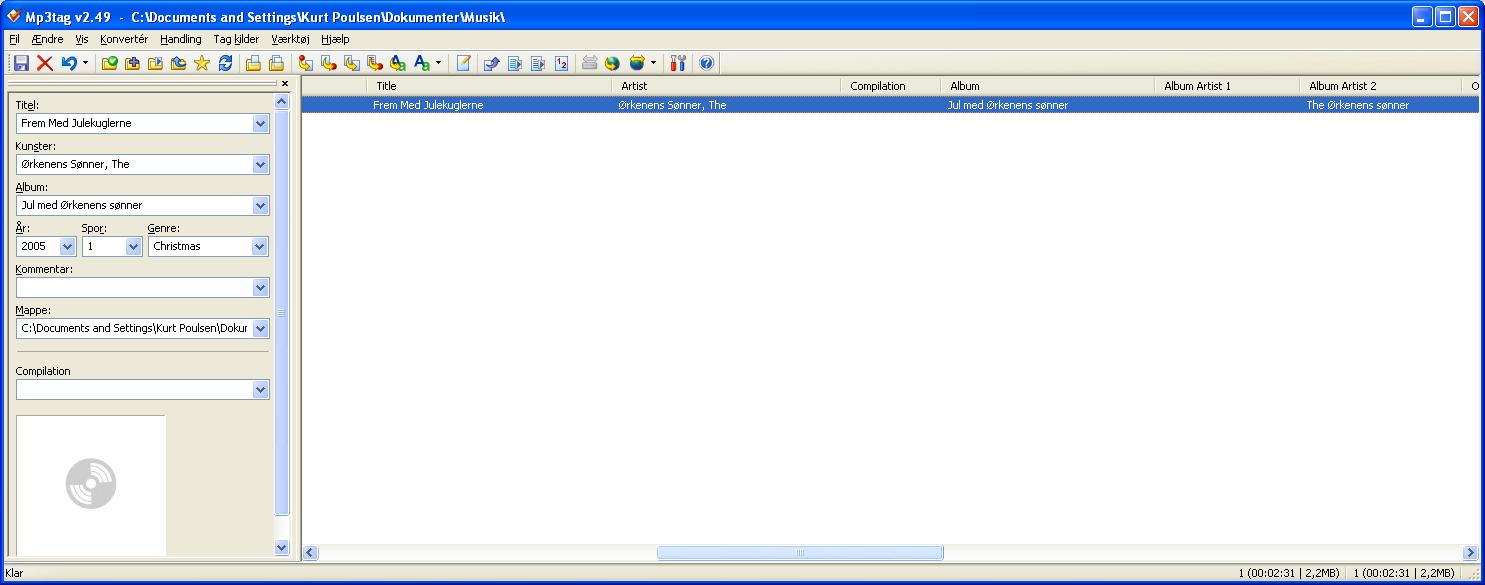
Task: Expand the Titel dropdown list
Action: point(261,124)
